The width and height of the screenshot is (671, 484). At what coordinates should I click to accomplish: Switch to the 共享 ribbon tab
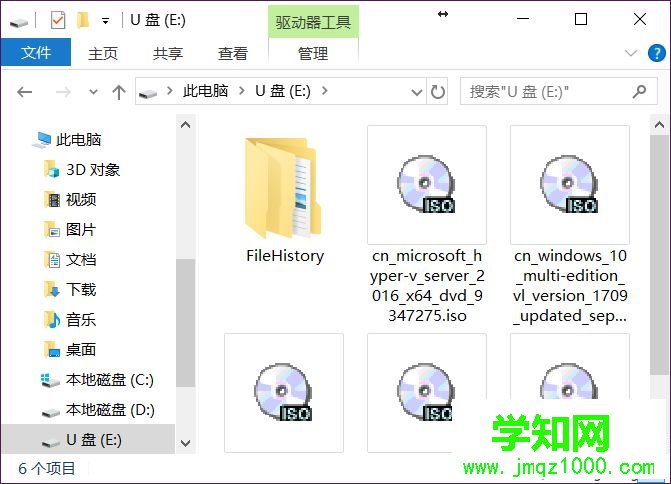168,53
